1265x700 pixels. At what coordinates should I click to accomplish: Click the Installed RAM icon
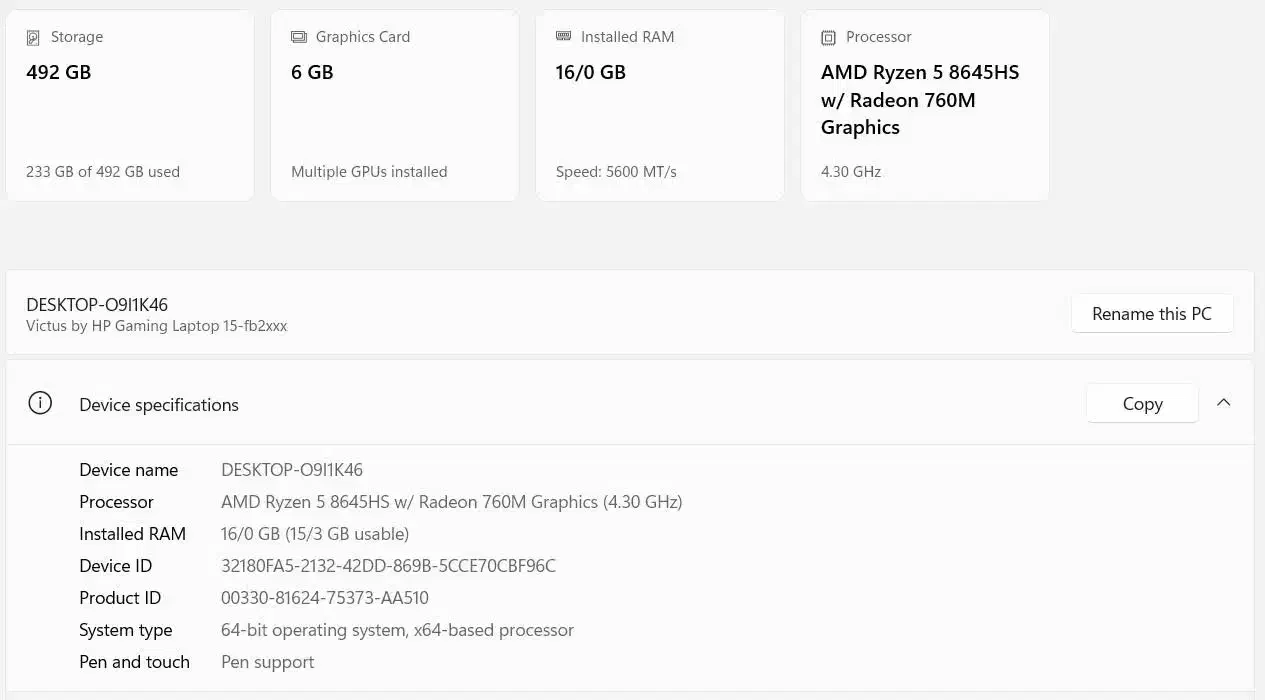(x=563, y=37)
